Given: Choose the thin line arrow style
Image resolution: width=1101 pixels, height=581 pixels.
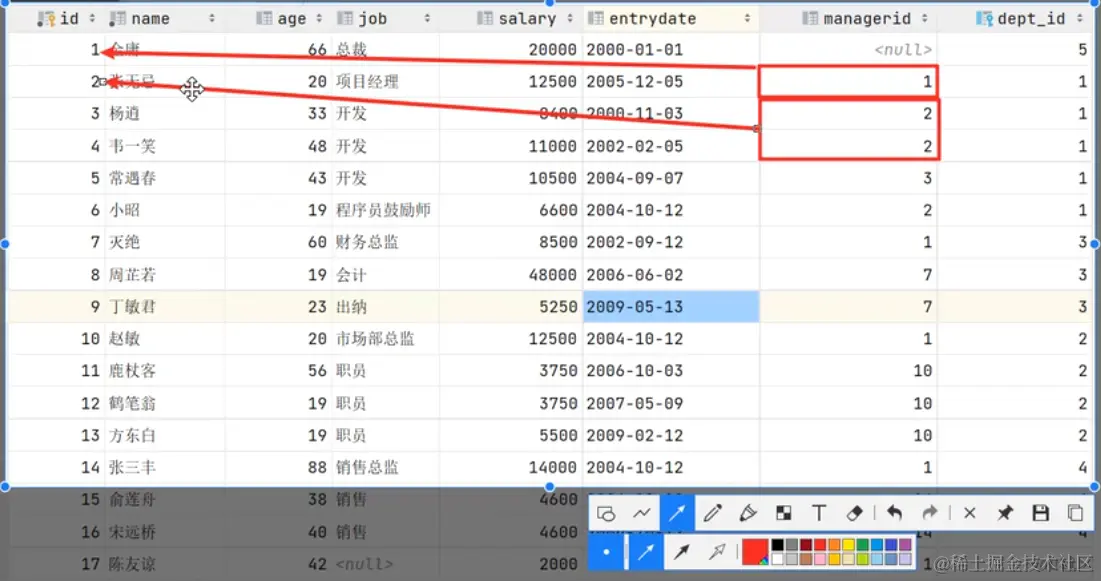Looking at the screenshot, I should 646,552.
